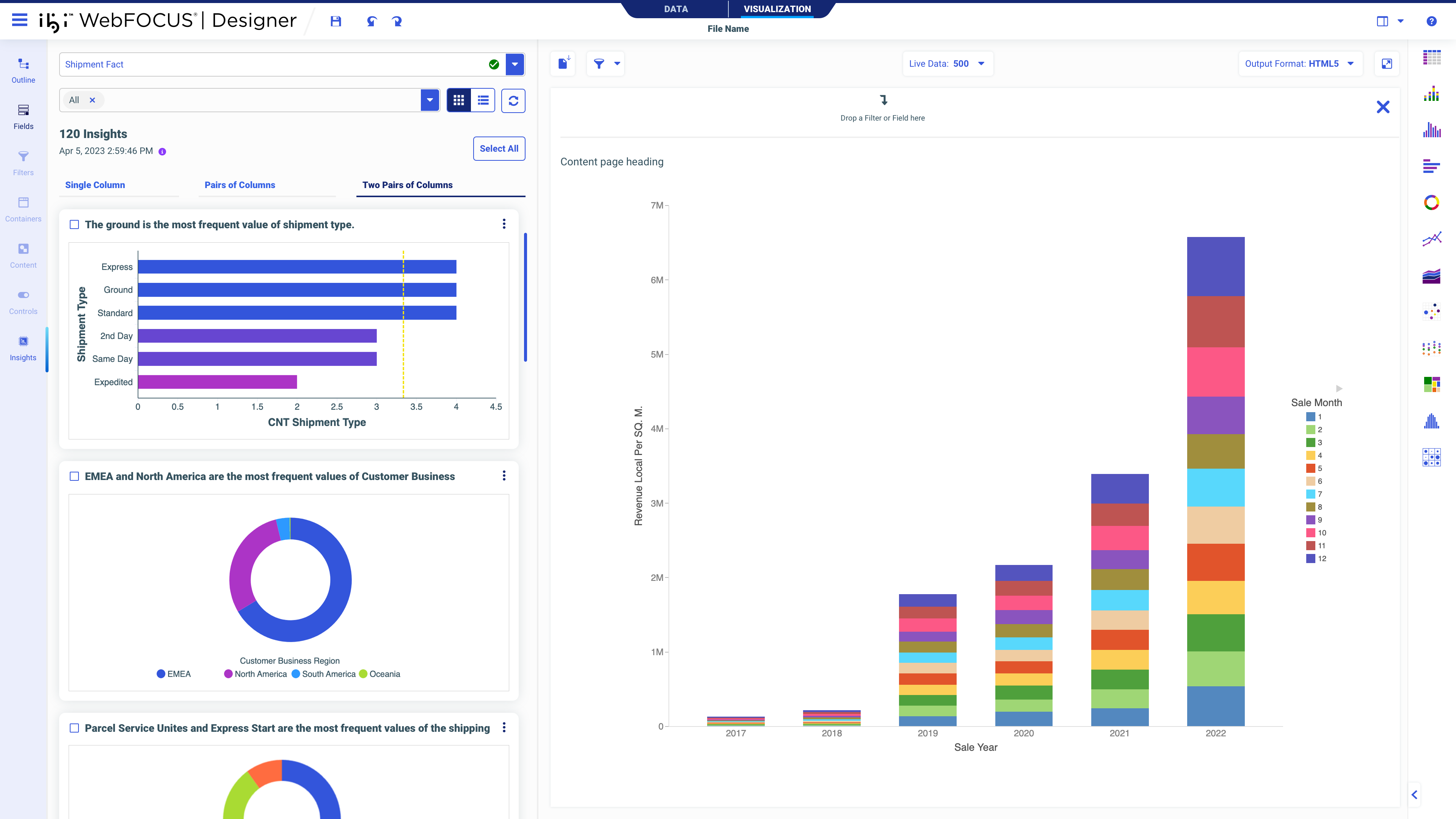Image resolution: width=1456 pixels, height=819 pixels.
Task: Click the Sale Month 10 legend swatch
Action: (1310, 532)
